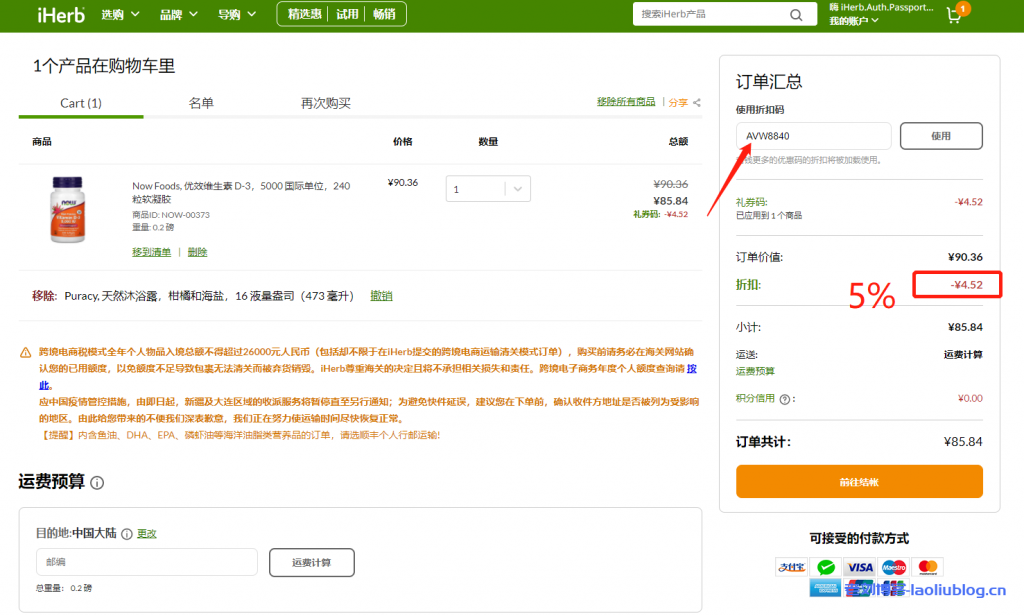Click the 移除所有商品 link
The image size is (1024, 616).
(626, 102)
